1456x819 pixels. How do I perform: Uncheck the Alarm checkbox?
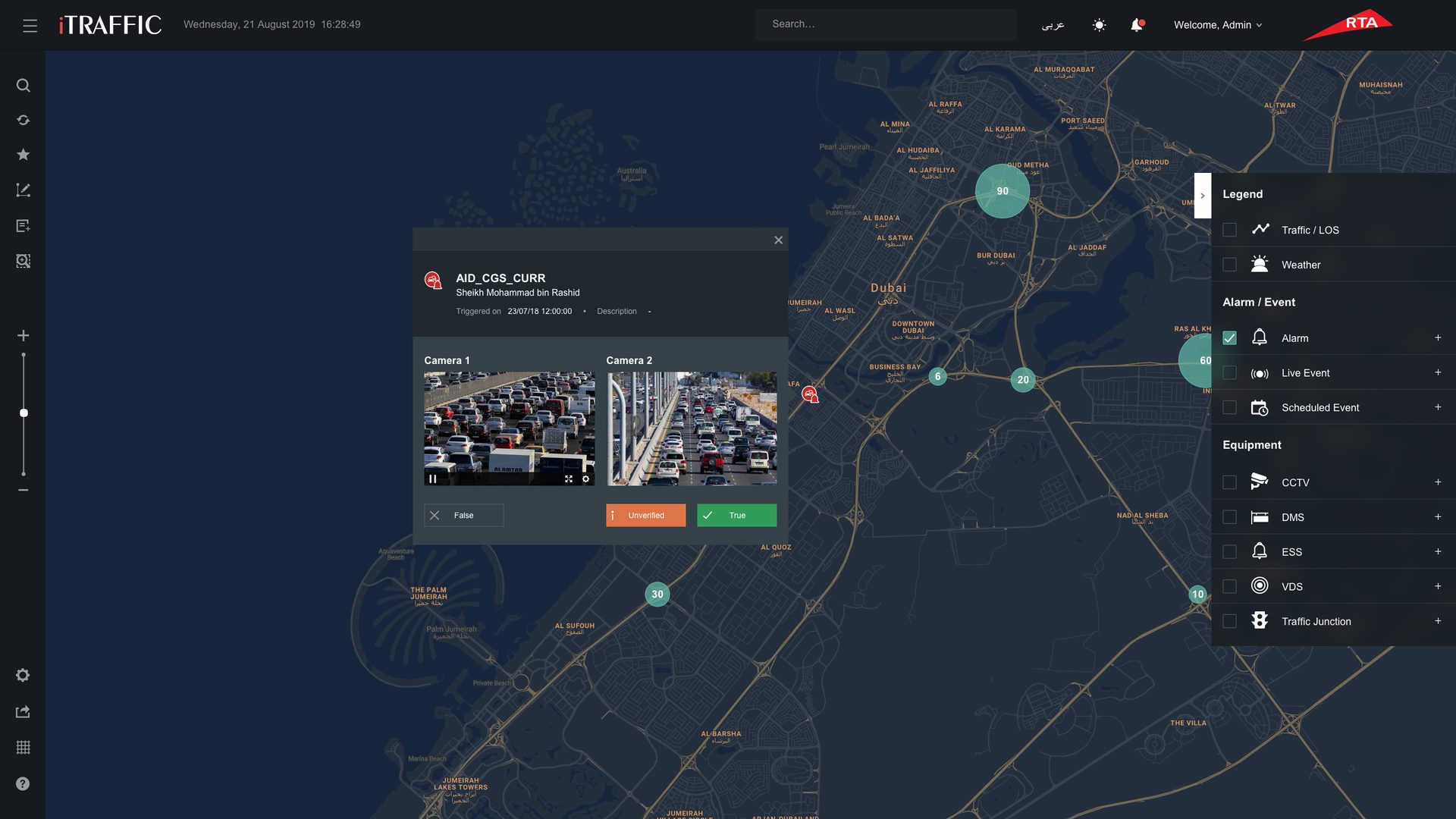(1229, 338)
